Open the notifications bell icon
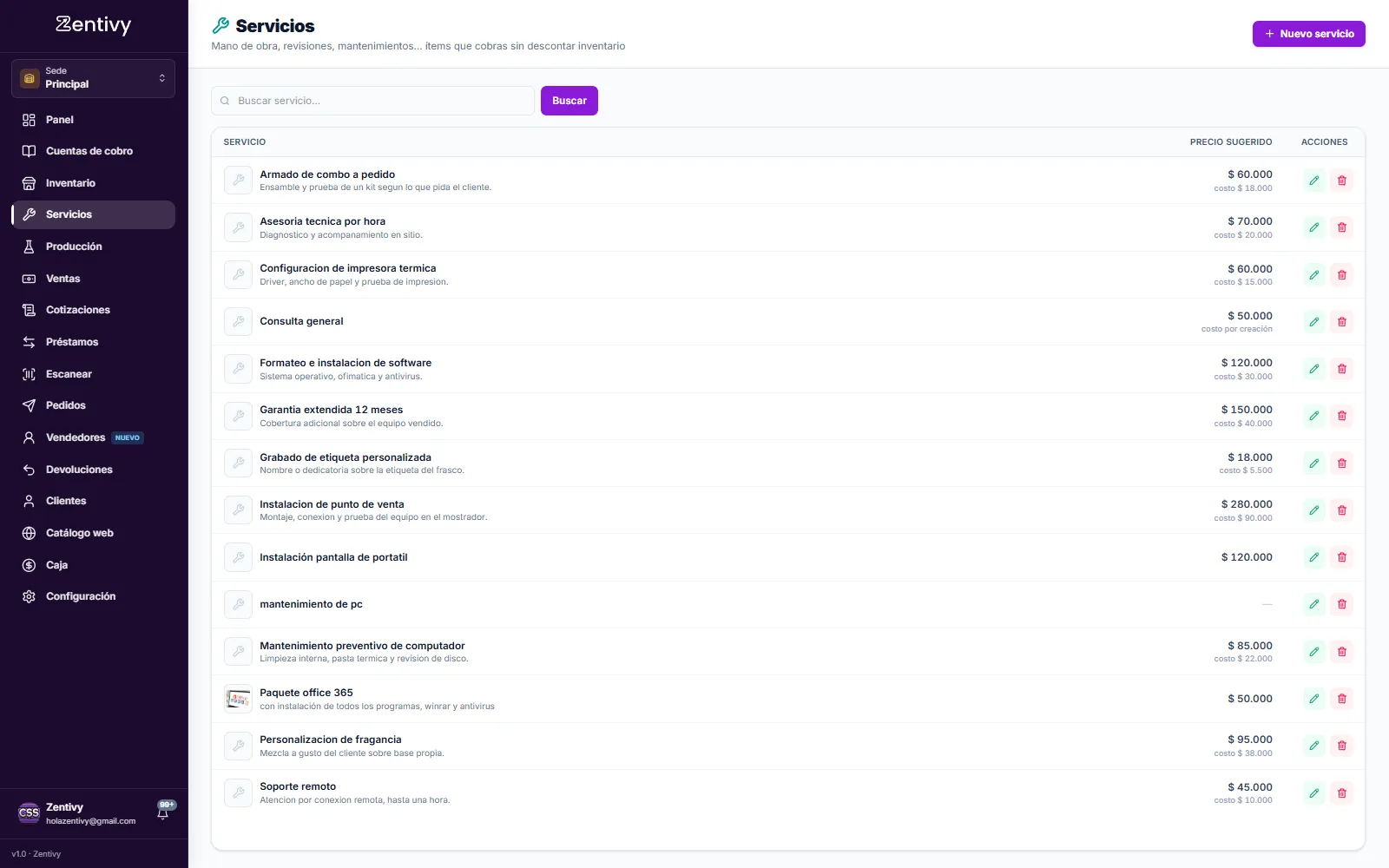 tap(163, 812)
